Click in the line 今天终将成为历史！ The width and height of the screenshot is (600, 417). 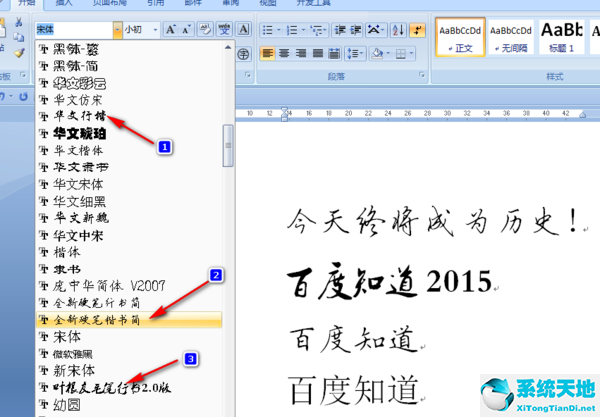(432, 222)
